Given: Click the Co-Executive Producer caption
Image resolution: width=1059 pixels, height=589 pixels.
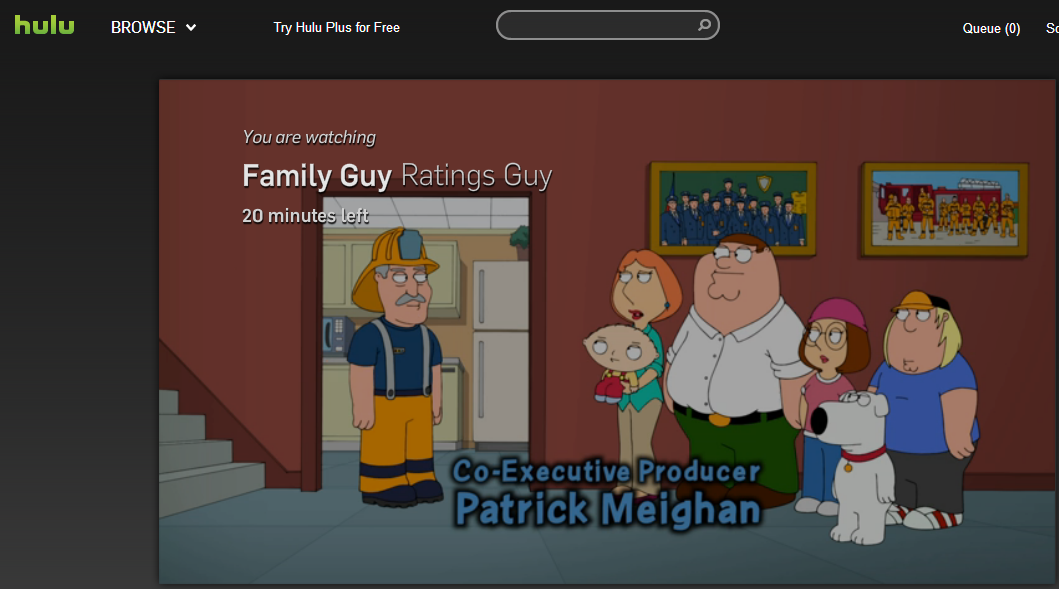Looking at the screenshot, I should tap(606, 471).
